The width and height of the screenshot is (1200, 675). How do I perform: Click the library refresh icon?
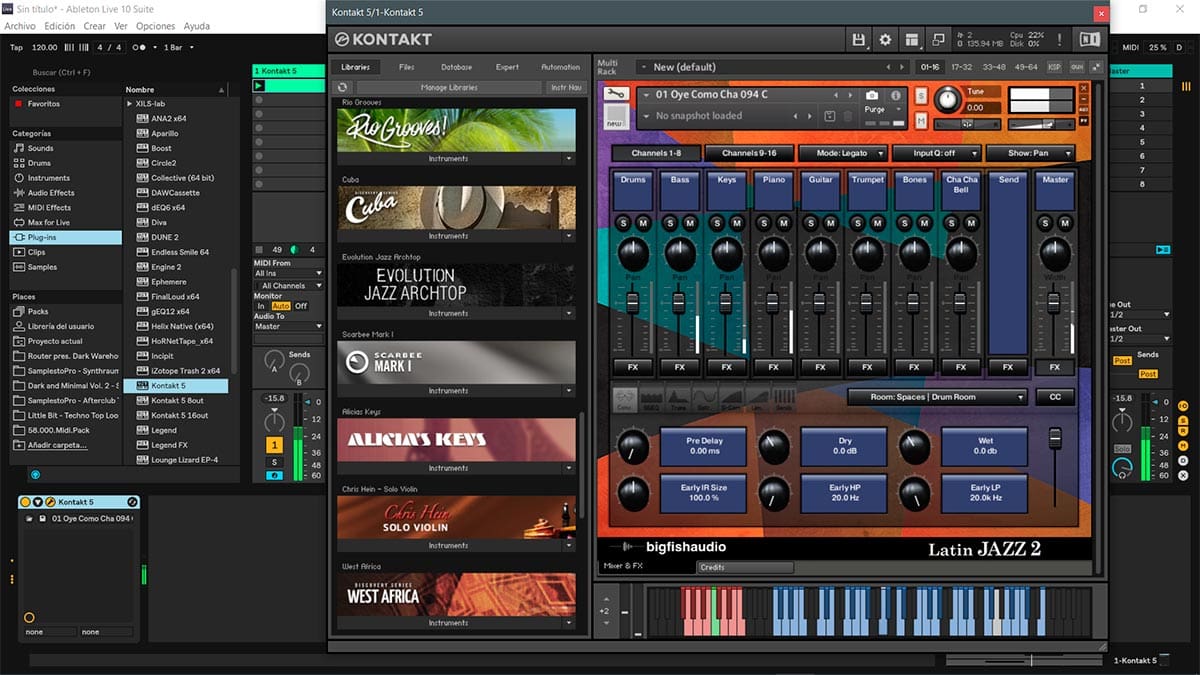[x=344, y=87]
